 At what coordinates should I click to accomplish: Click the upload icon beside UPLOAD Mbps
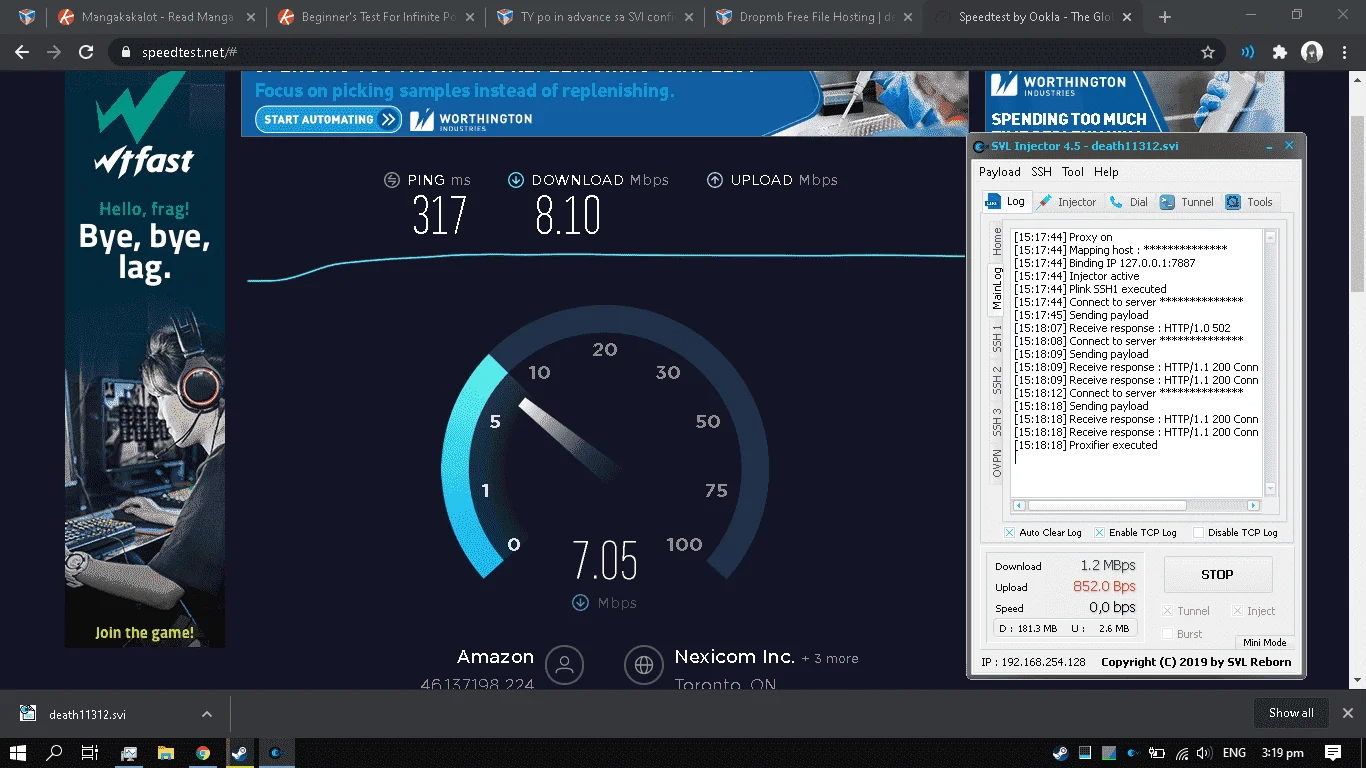715,180
